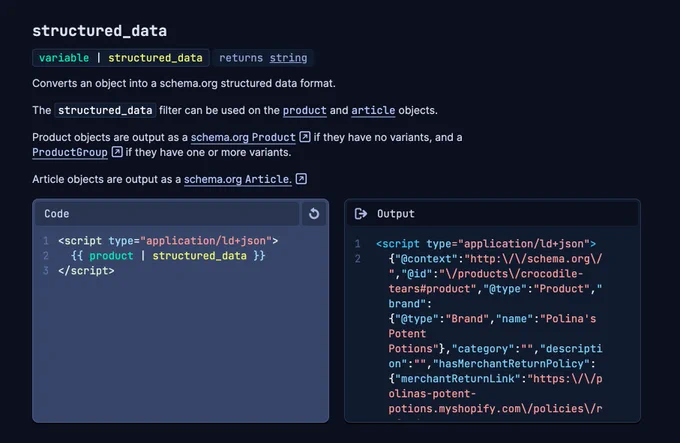Click the reset code icon in Code panel
The image size is (680, 443).
click(x=314, y=214)
